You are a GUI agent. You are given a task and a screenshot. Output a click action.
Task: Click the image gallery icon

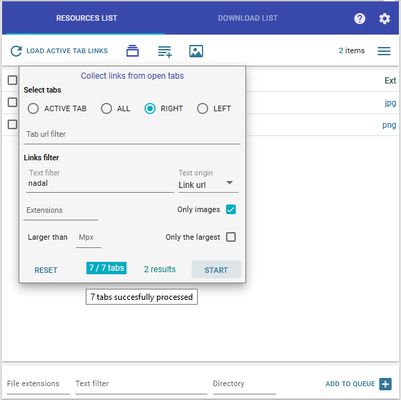[196, 51]
